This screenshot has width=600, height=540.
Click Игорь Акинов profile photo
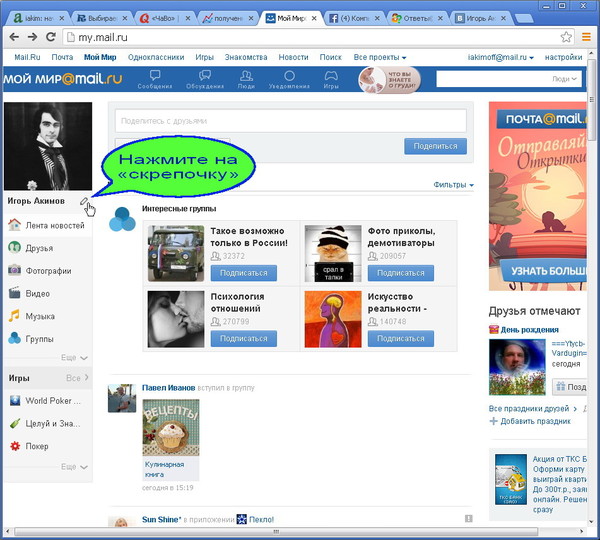pos(48,146)
